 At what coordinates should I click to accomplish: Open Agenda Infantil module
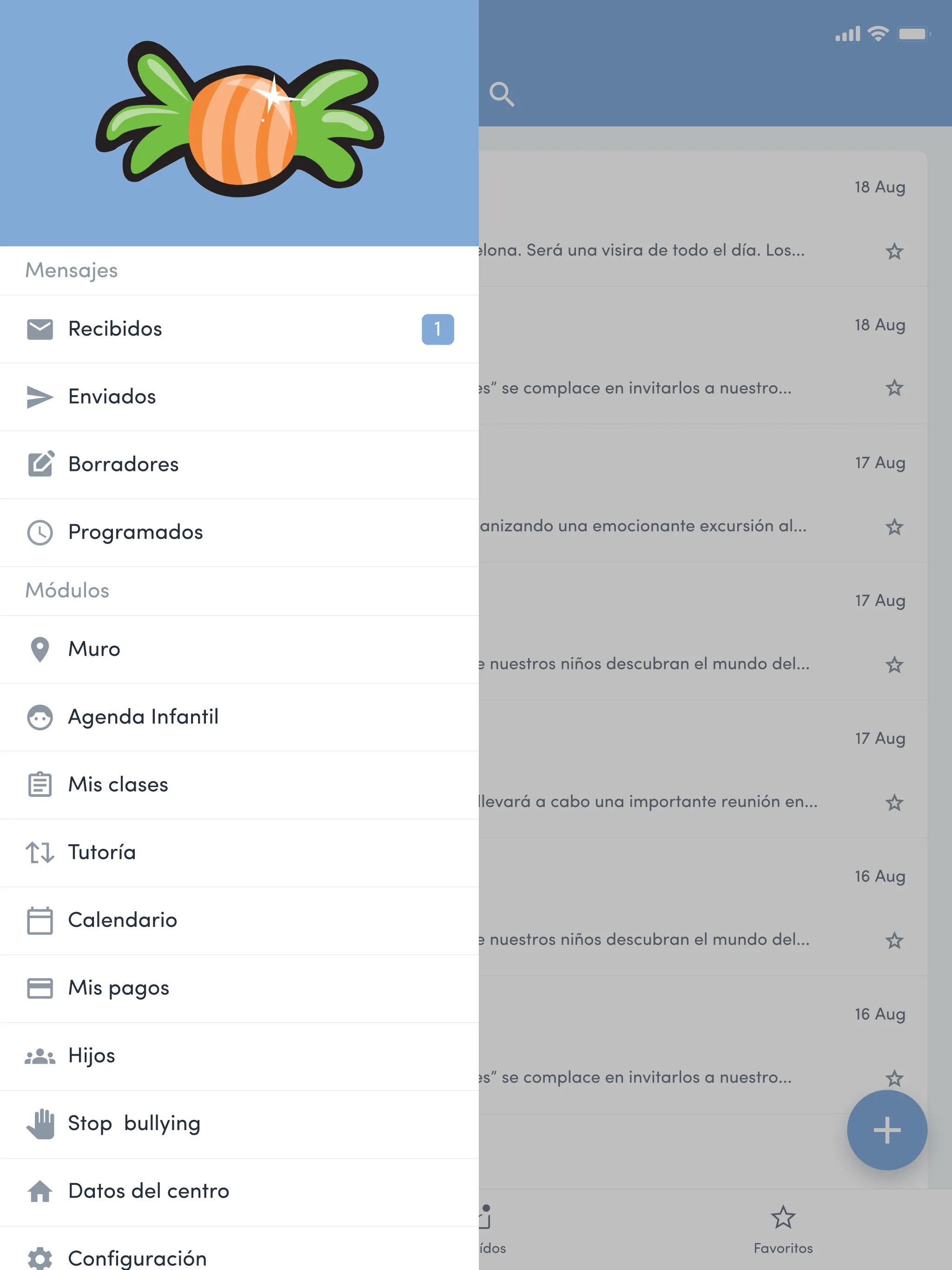(143, 716)
